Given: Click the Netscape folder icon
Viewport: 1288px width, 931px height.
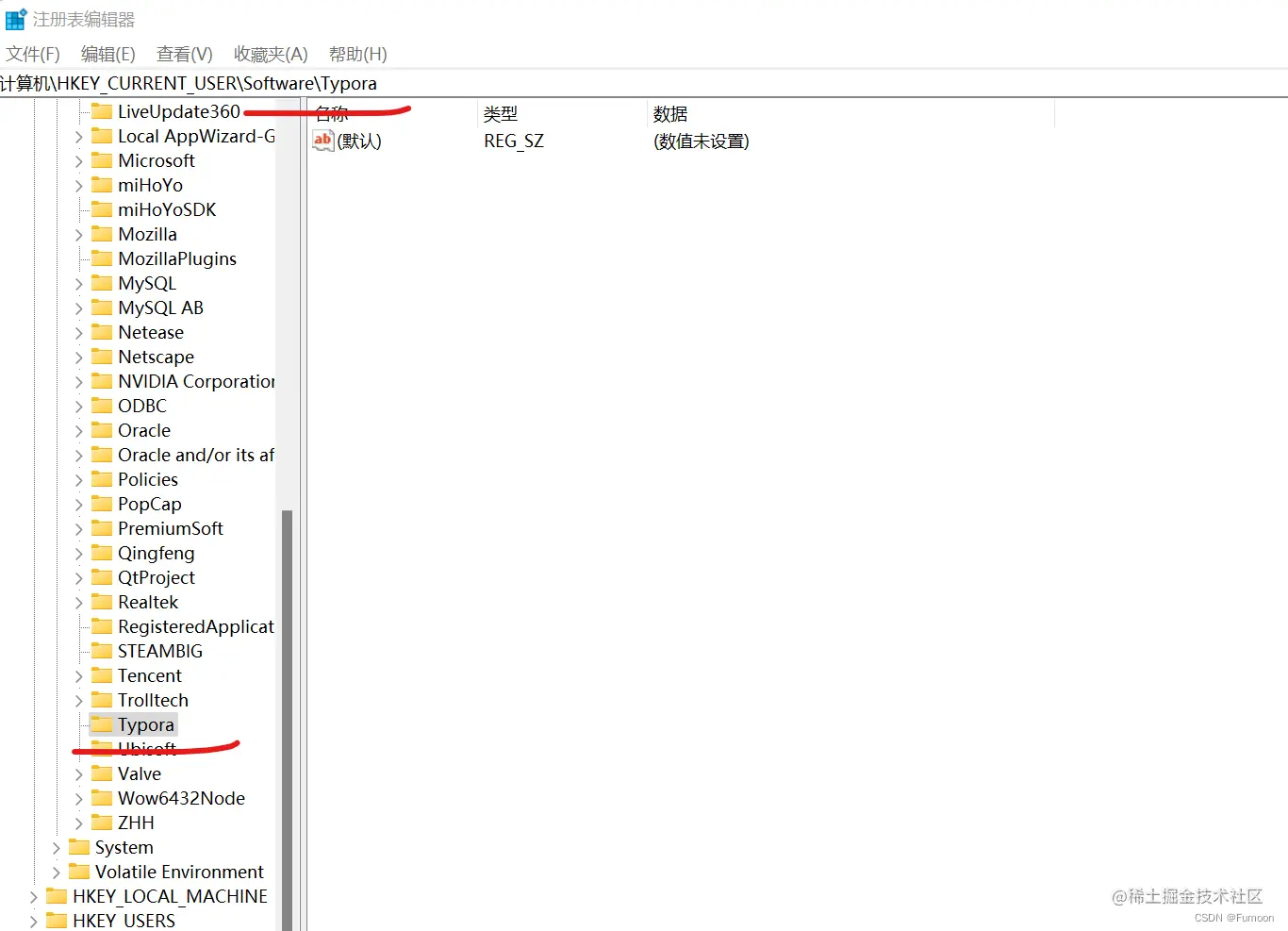Looking at the screenshot, I should coord(102,357).
